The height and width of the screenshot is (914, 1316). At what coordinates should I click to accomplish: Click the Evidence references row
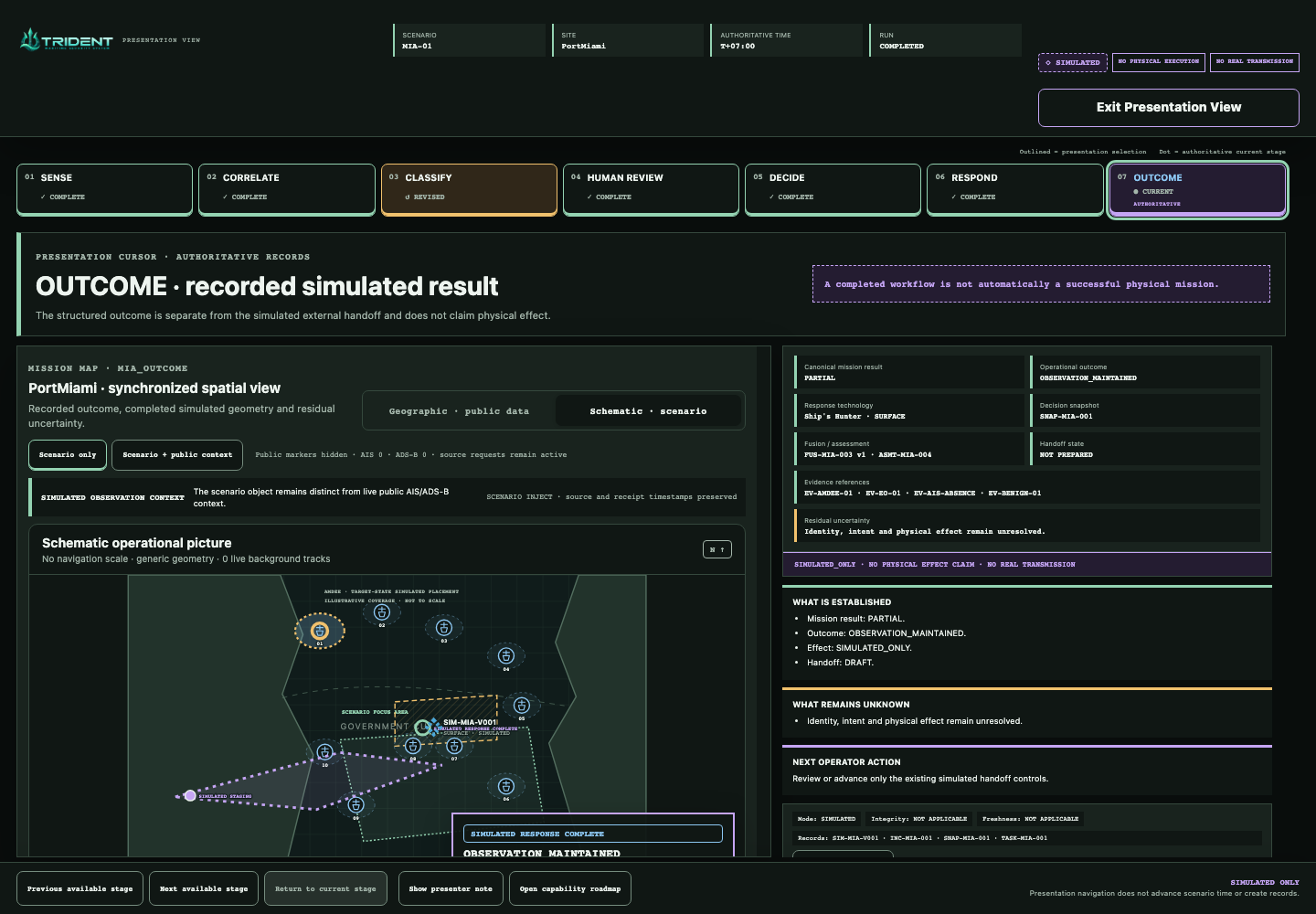(x=1027, y=487)
